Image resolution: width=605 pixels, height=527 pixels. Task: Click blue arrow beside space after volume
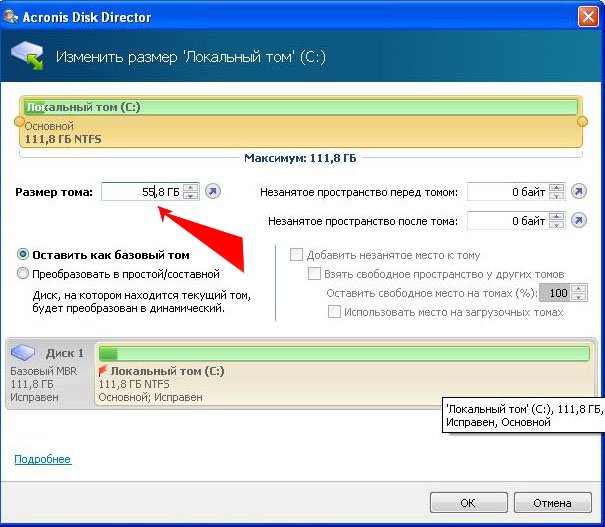tap(578, 220)
